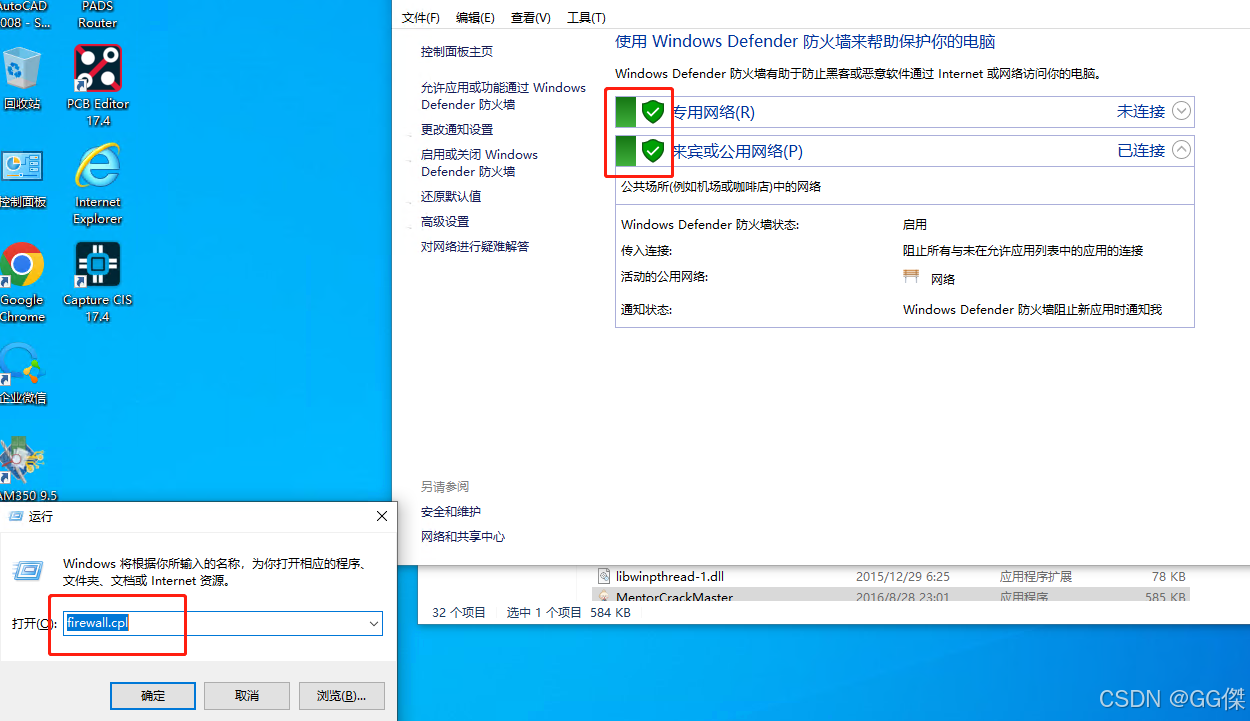Open 启用或关闭 Windows Defender 防火墙 link
This screenshot has width=1250, height=721.
[479, 163]
